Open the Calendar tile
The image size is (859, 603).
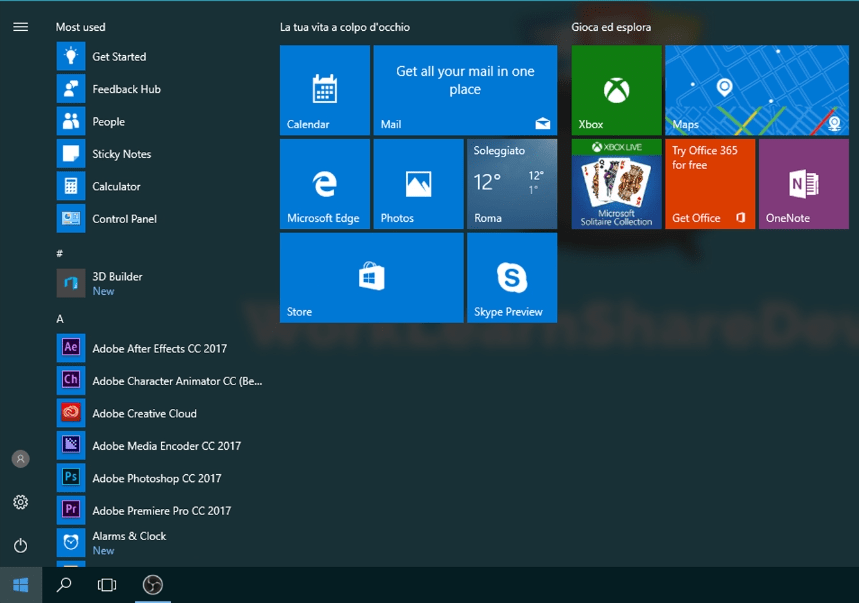[x=325, y=90]
